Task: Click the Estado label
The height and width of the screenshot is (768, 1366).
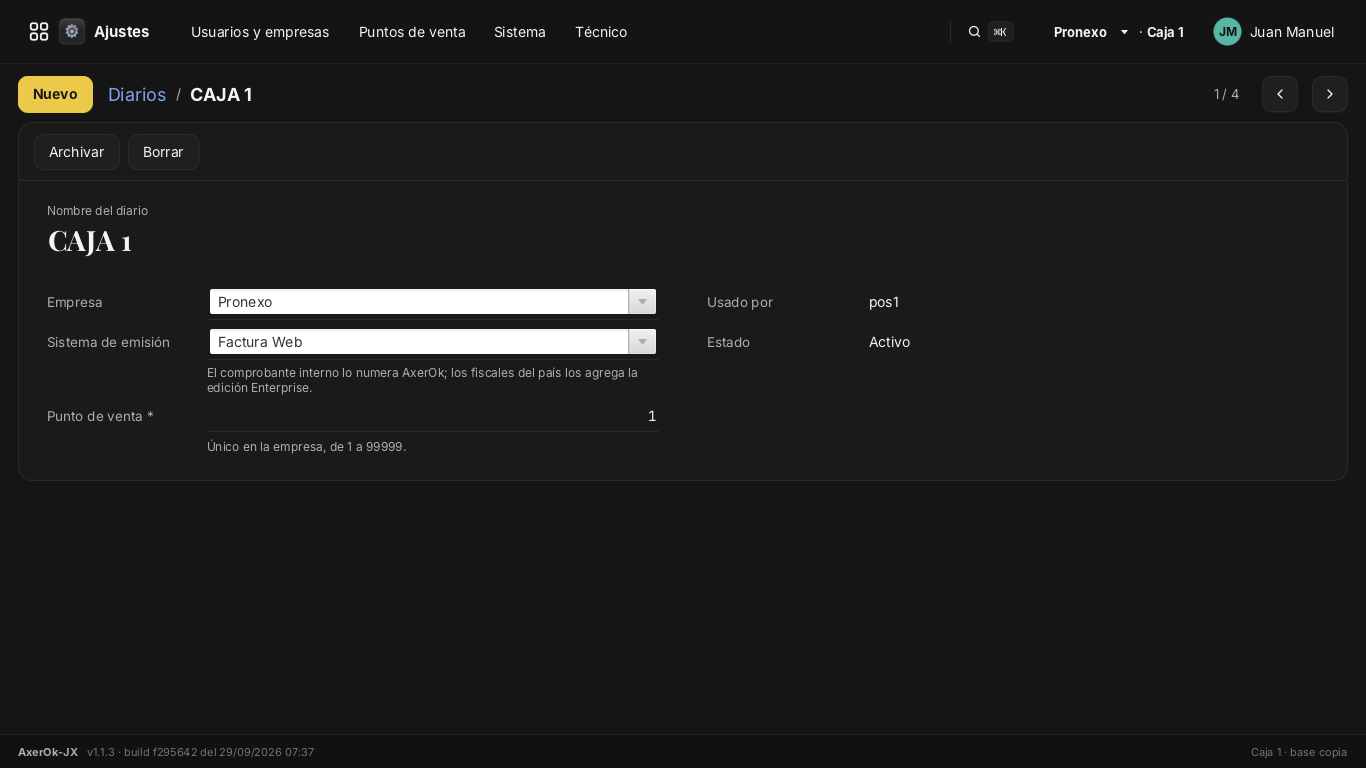Action: pyautogui.click(x=728, y=342)
